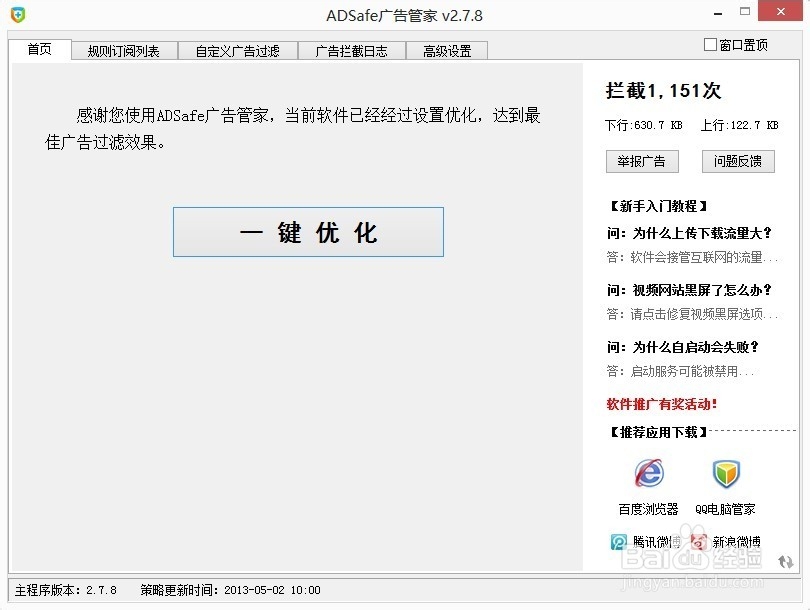Click the refresh arrows icon at bottom right
This screenshot has height=610, width=810.
[x=786, y=561]
